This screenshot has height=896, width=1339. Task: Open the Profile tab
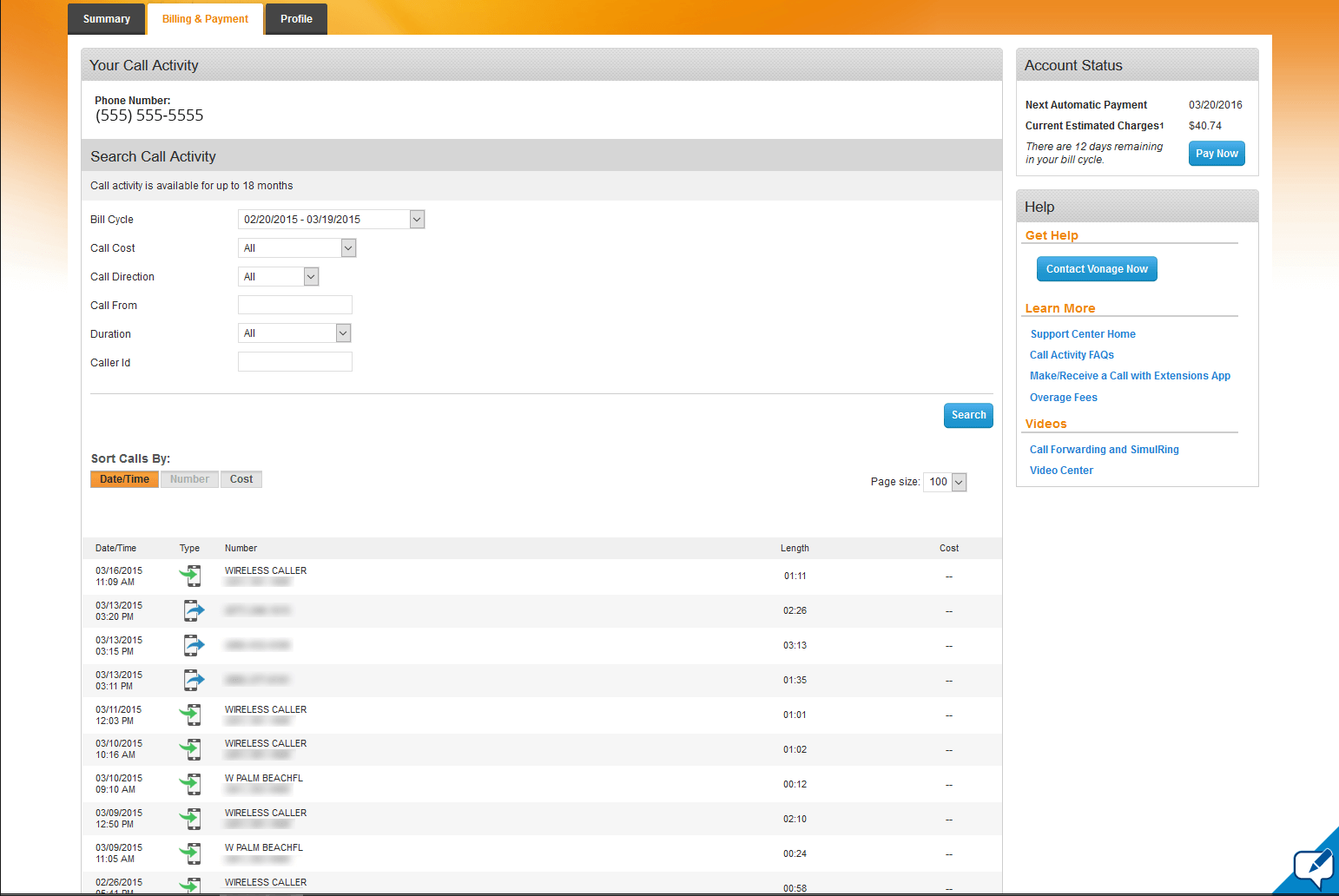pos(296,19)
